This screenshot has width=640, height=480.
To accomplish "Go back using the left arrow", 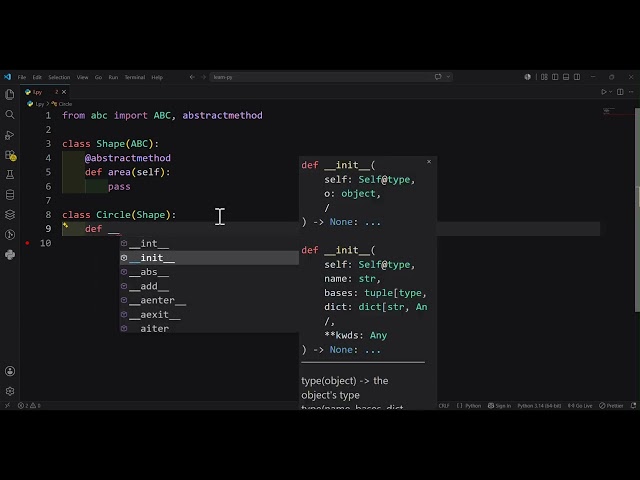I will pyautogui.click(x=192, y=77).
